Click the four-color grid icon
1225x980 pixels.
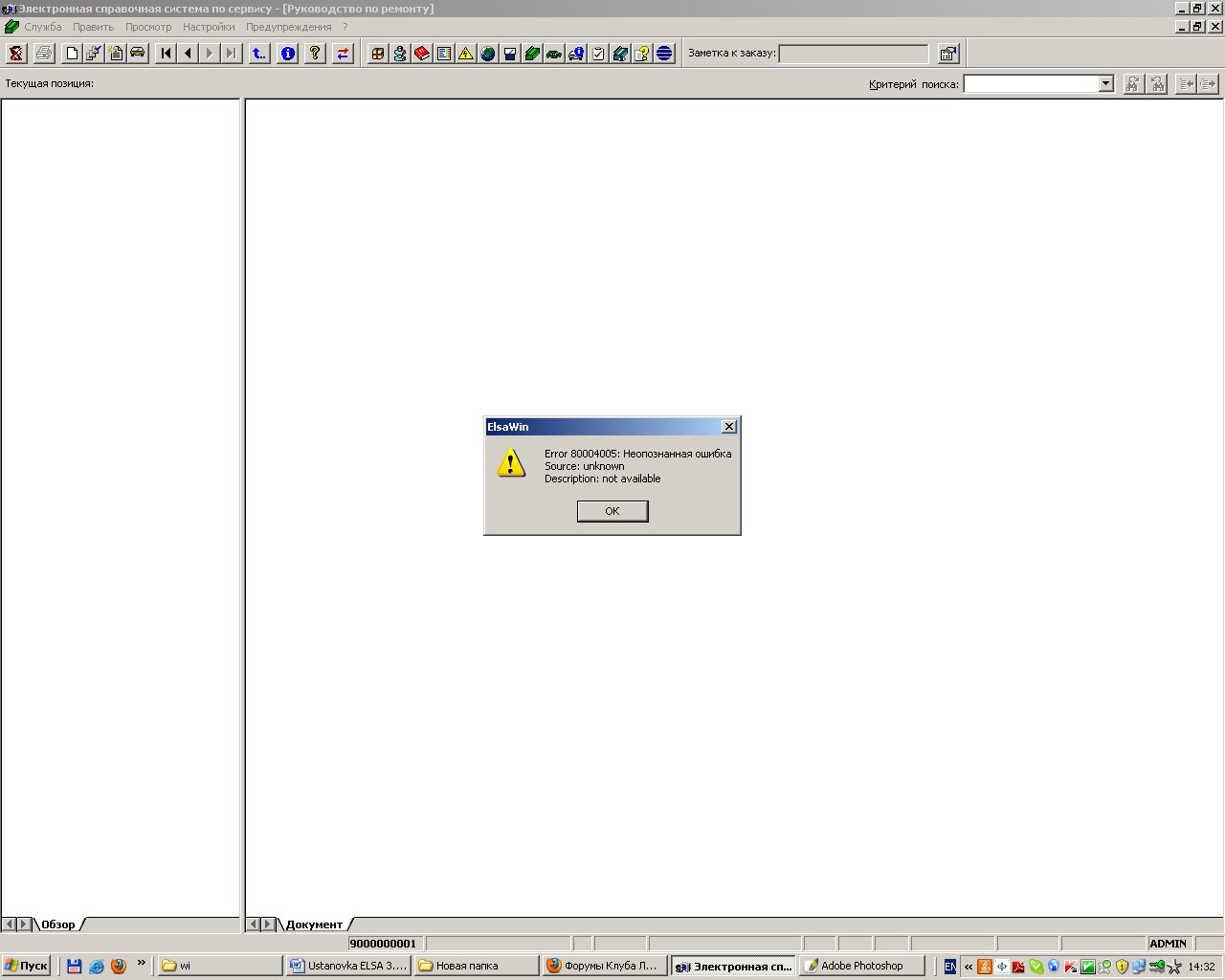pos(378,54)
